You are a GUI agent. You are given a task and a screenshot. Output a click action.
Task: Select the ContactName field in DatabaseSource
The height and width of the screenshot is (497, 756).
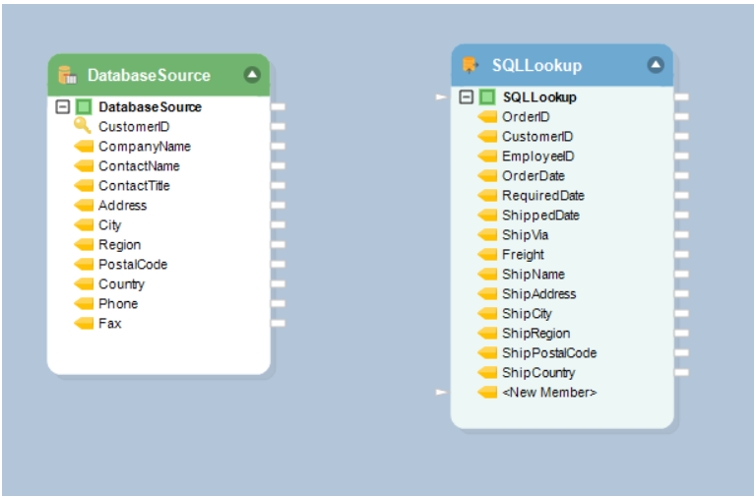pos(139,166)
